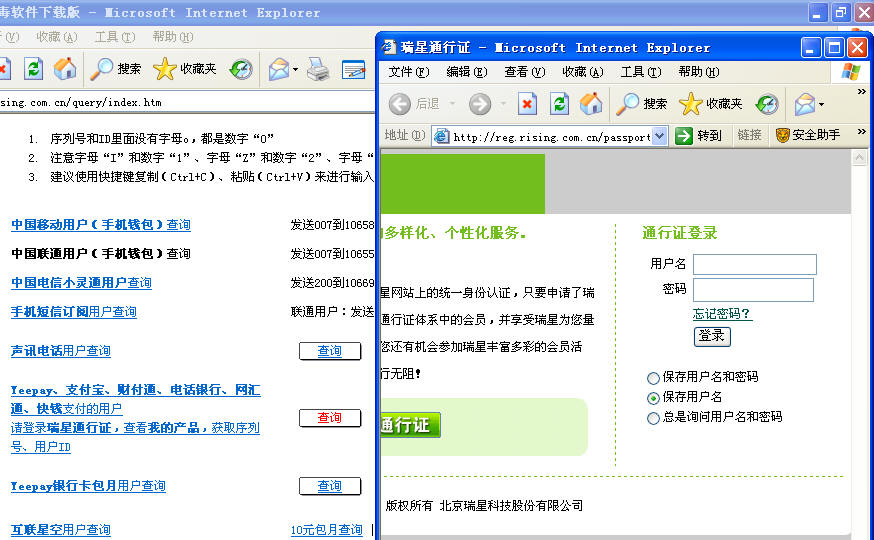Click 忘记密码? link
The image size is (874, 540).
tap(722, 314)
